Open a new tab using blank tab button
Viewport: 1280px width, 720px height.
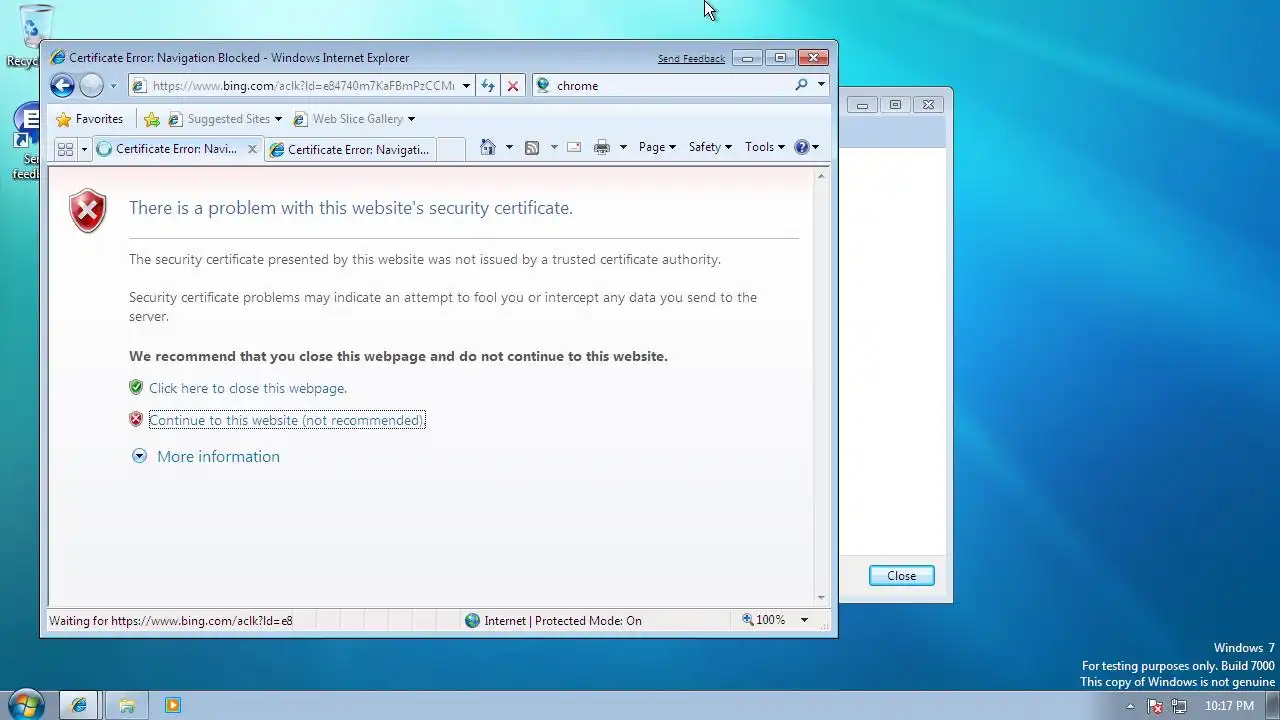(x=451, y=149)
